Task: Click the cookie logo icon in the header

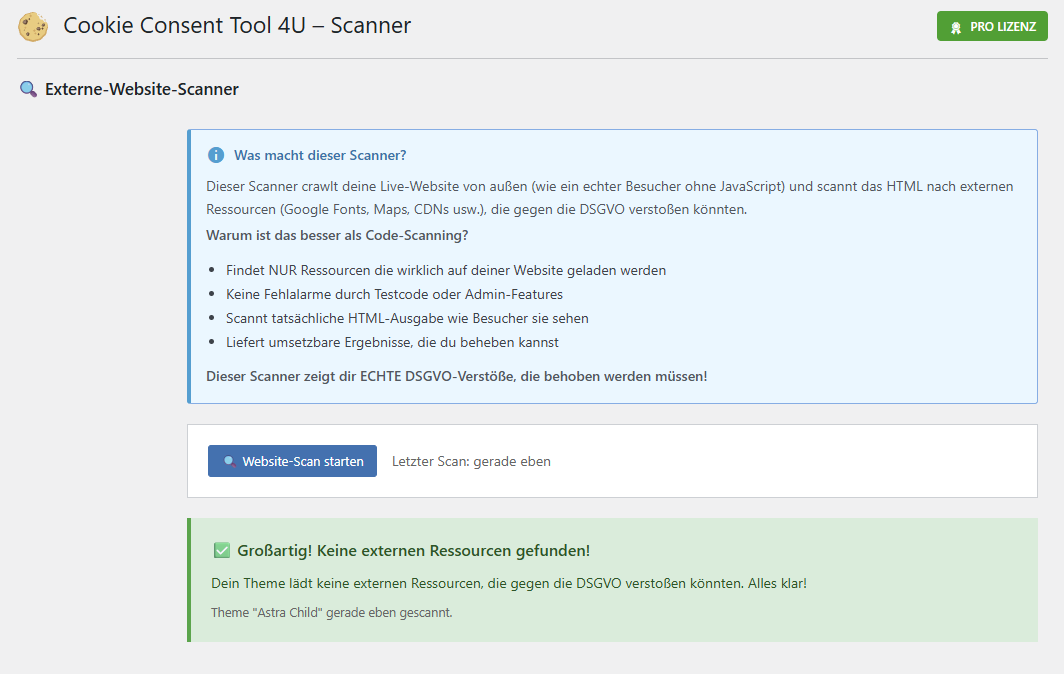Action: pyautogui.click(x=33, y=26)
